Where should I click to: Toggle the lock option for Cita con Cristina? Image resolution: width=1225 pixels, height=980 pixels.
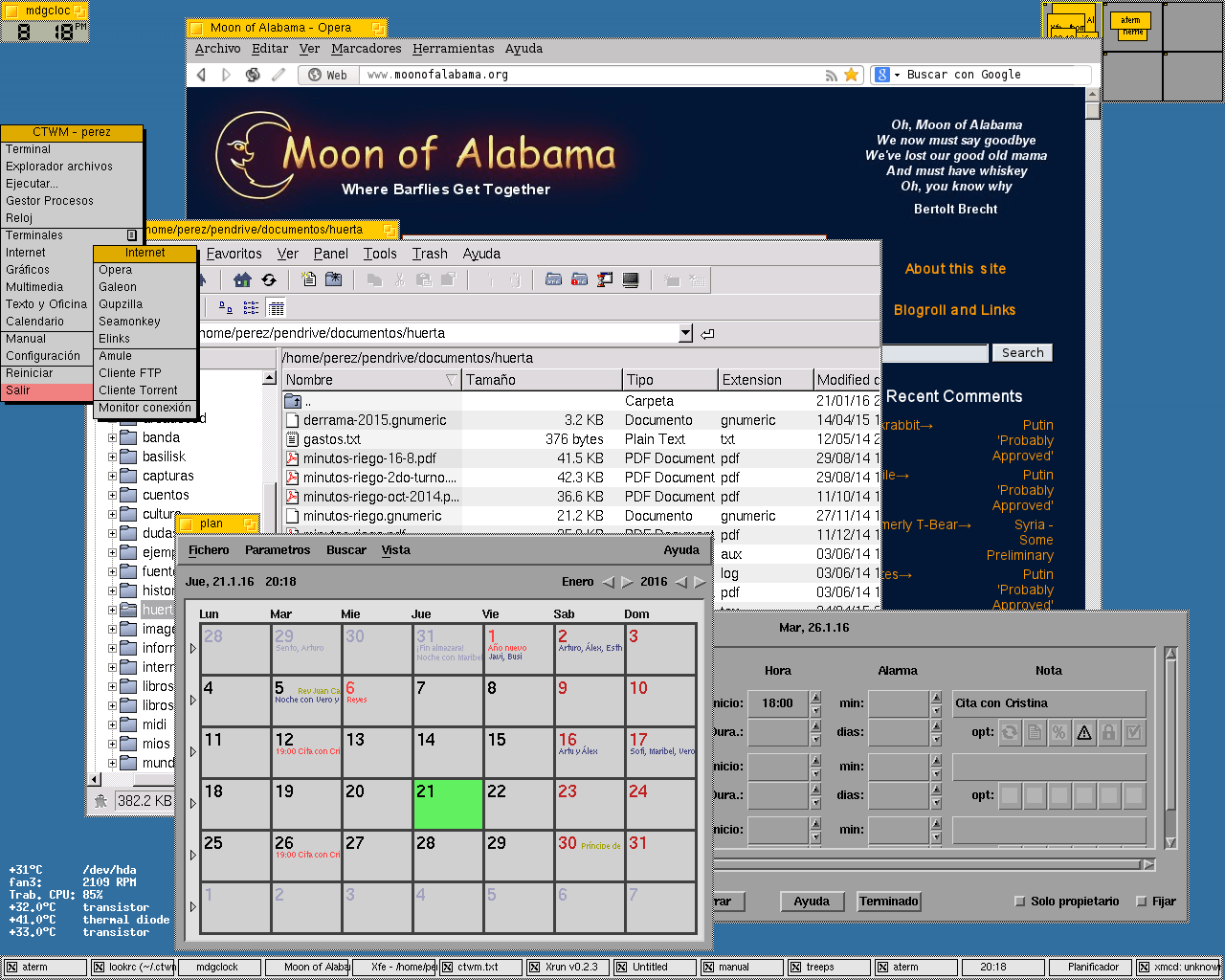pyautogui.click(x=1109, y=733)
